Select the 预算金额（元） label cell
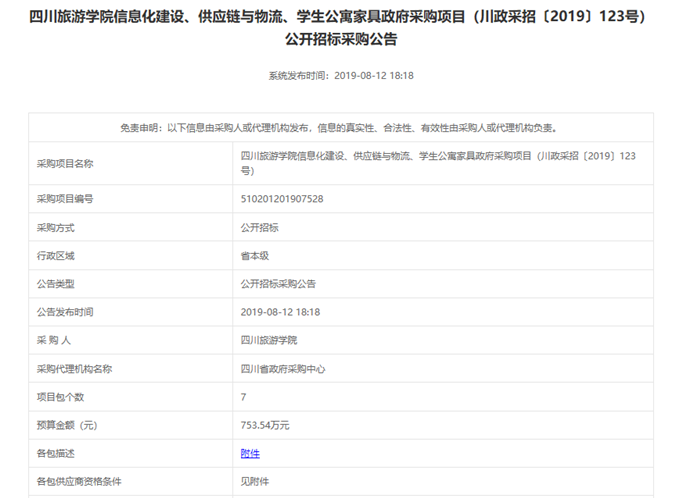The image size is (700, 498). tap(131, 425)
